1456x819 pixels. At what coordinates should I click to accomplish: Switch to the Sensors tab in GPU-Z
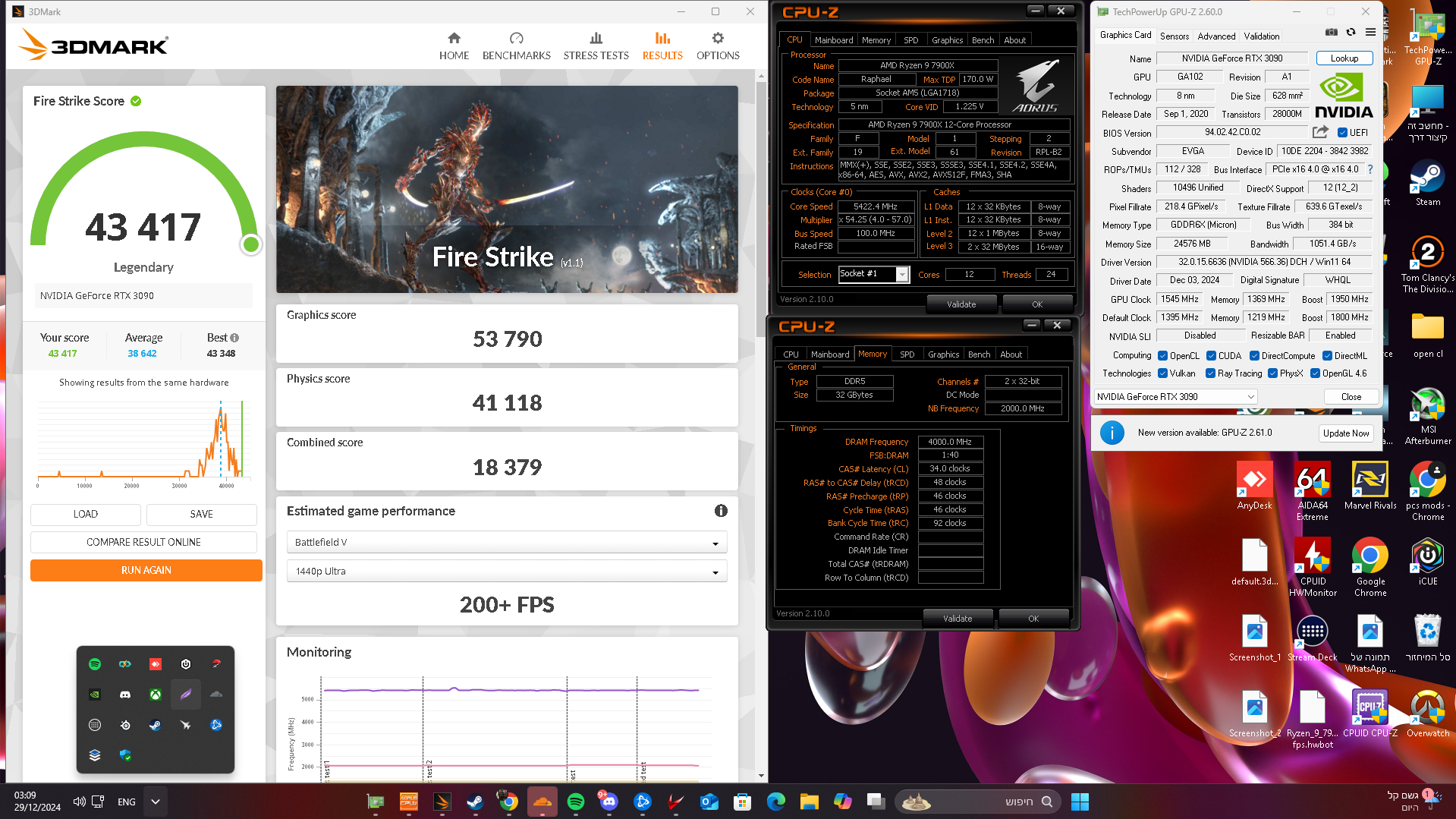click(1175, 36)
